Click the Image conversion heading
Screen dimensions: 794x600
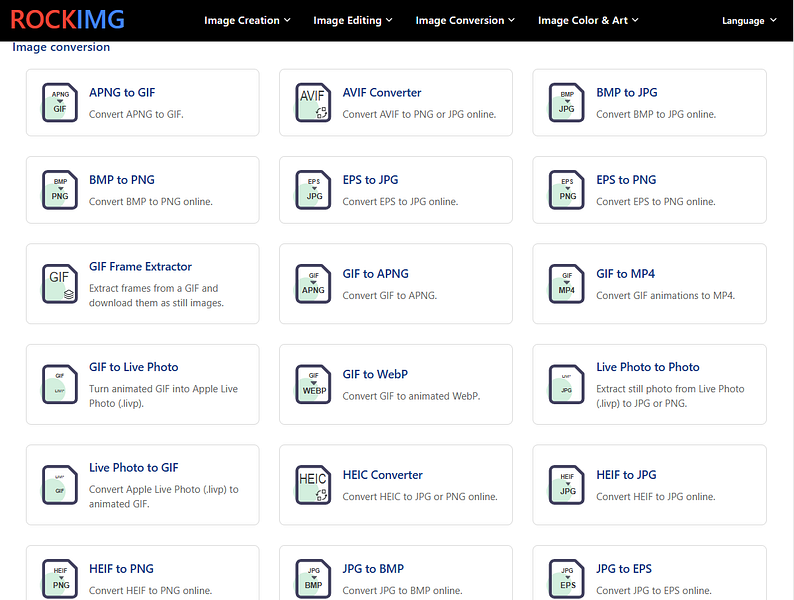pyautogui.click(x=61, y=47)
